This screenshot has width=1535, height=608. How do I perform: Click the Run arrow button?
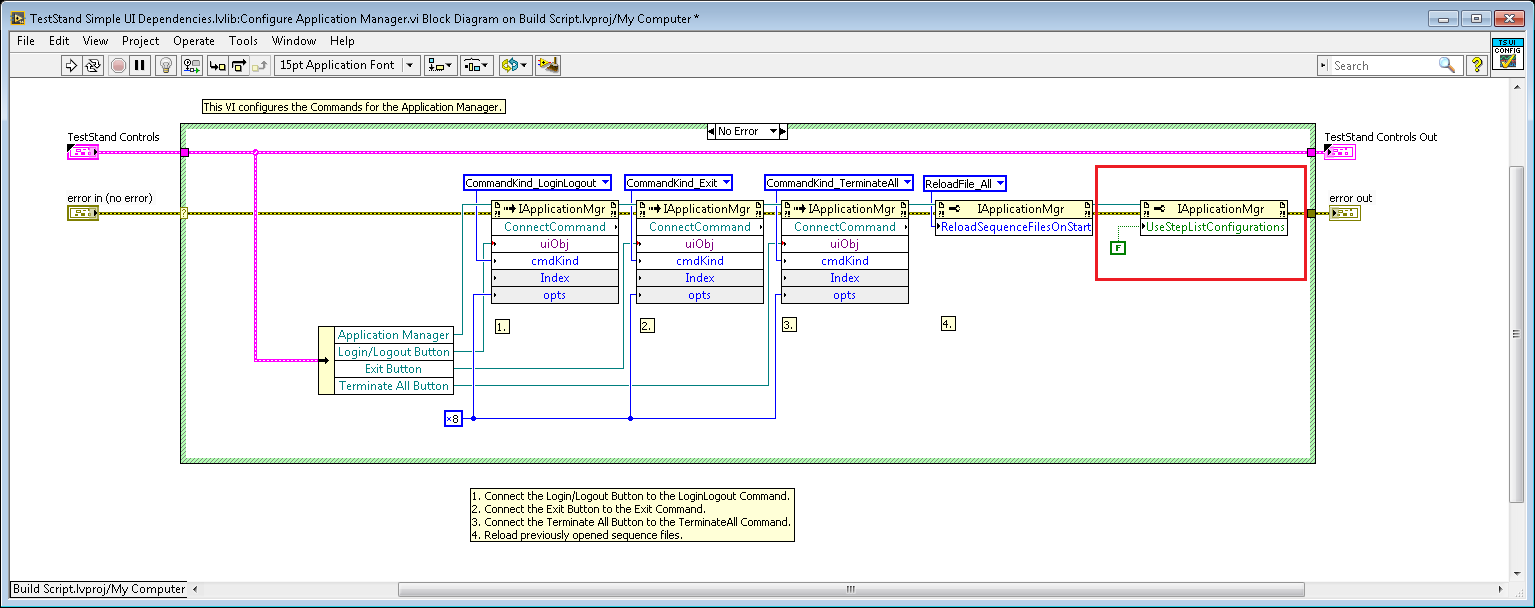pyautogui.click(x=71, y=65)
